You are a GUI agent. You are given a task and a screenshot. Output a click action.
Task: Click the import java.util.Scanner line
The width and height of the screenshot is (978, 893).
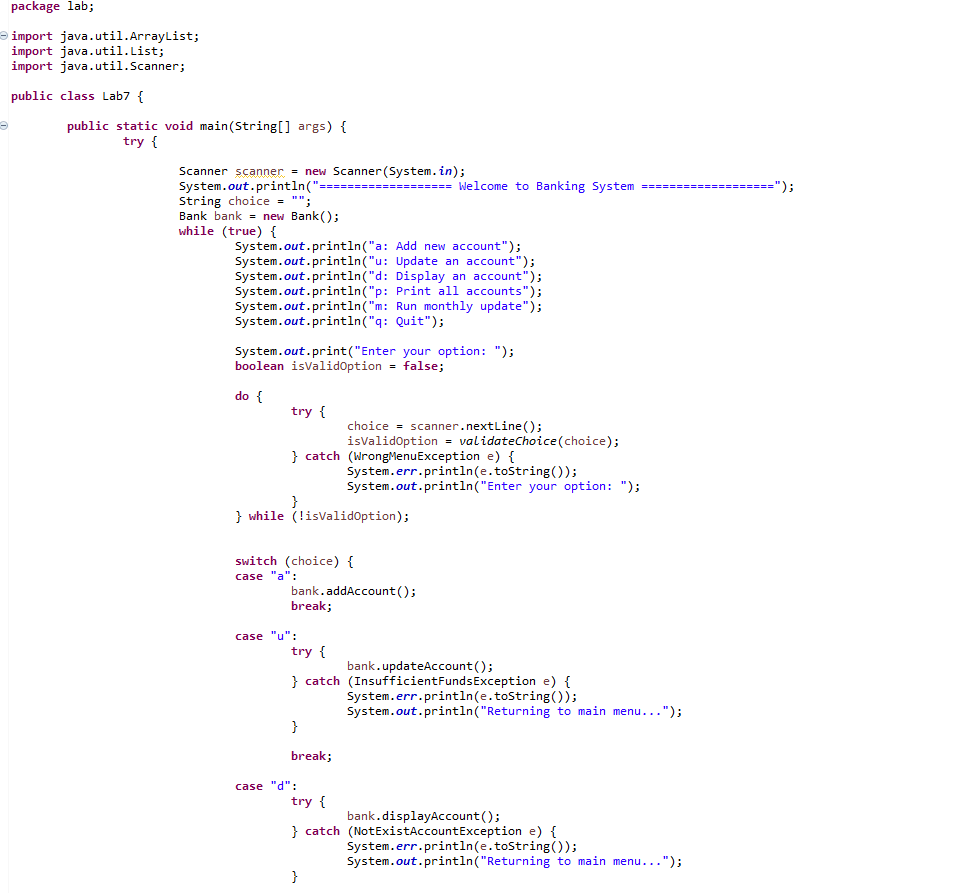100,66
